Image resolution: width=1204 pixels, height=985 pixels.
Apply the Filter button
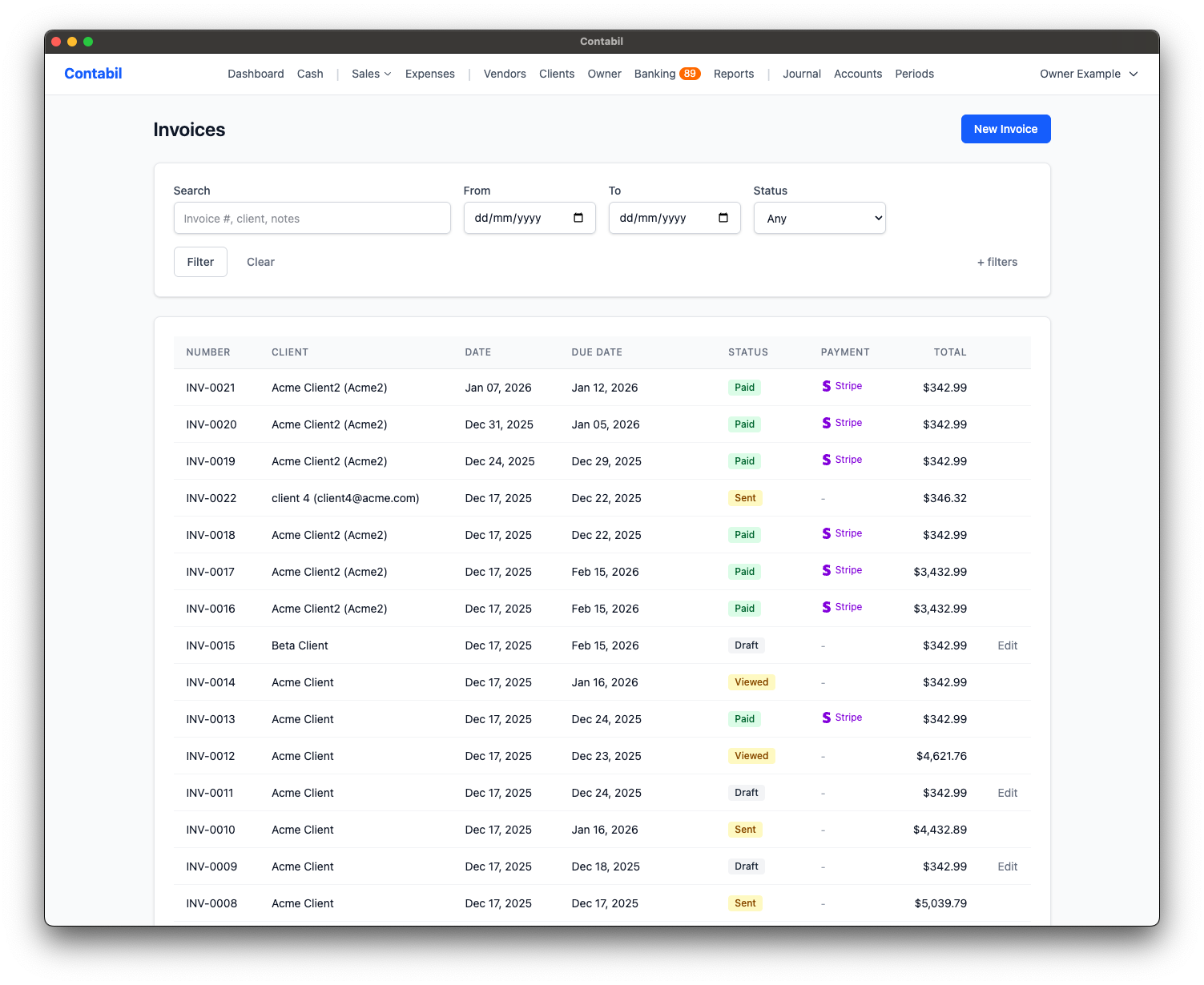[x=200, y=261]
